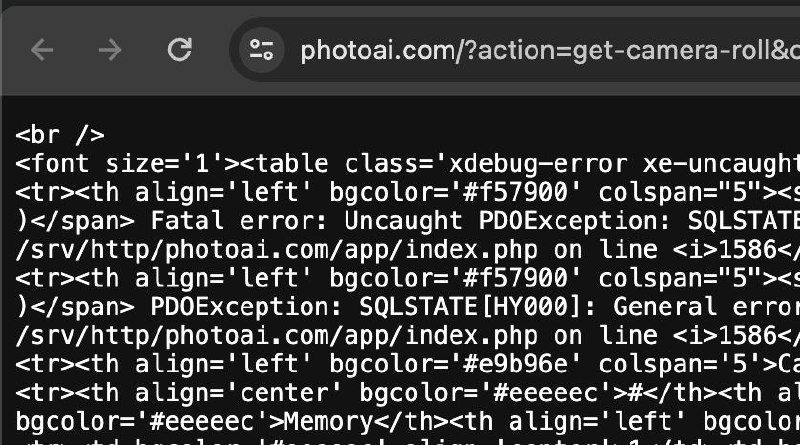Go back with the left arrow button
This screenshot has height=445, width=800.
42,50
